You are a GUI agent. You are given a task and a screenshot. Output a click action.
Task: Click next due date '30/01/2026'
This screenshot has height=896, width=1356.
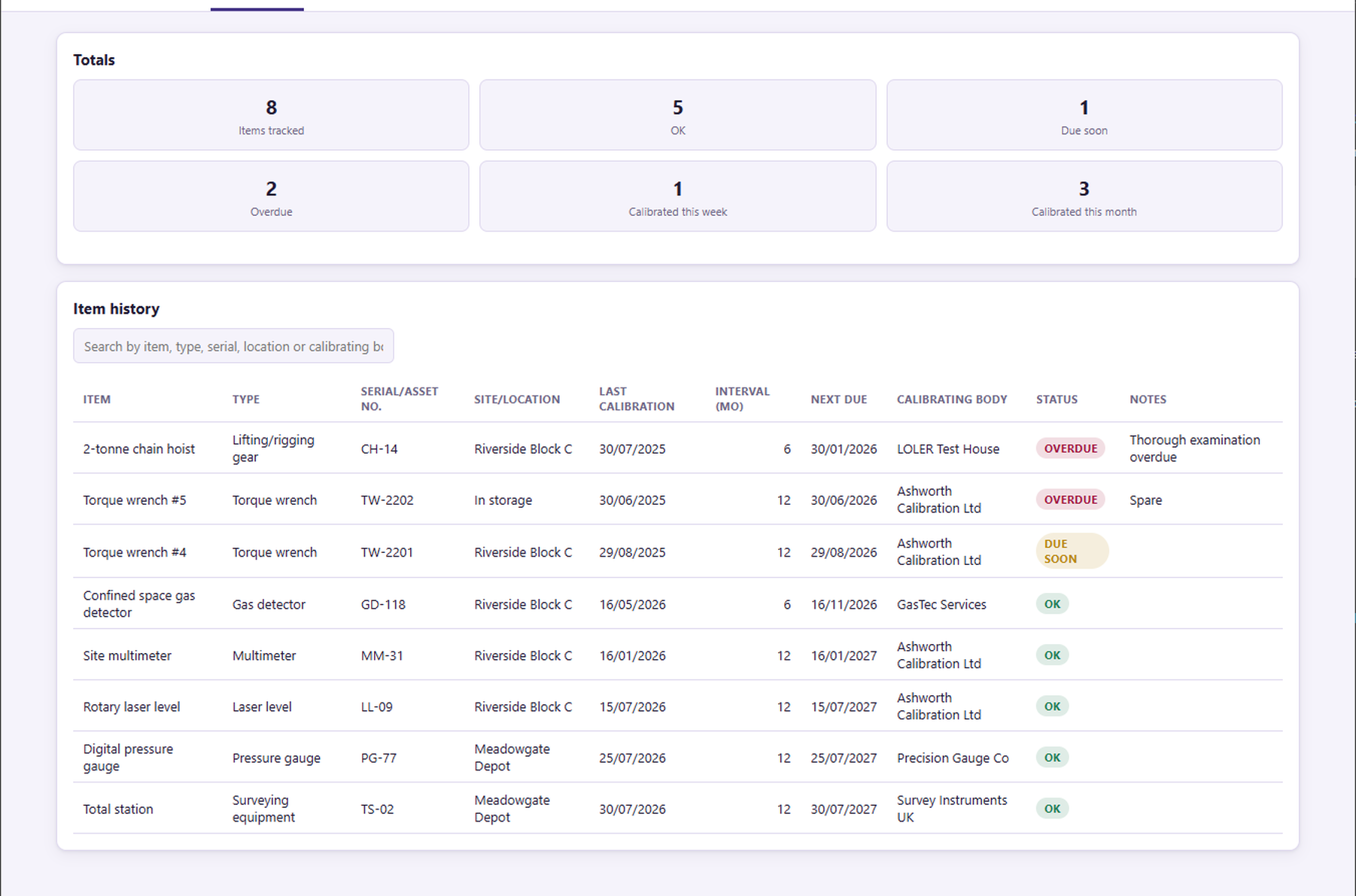[844, 449]
